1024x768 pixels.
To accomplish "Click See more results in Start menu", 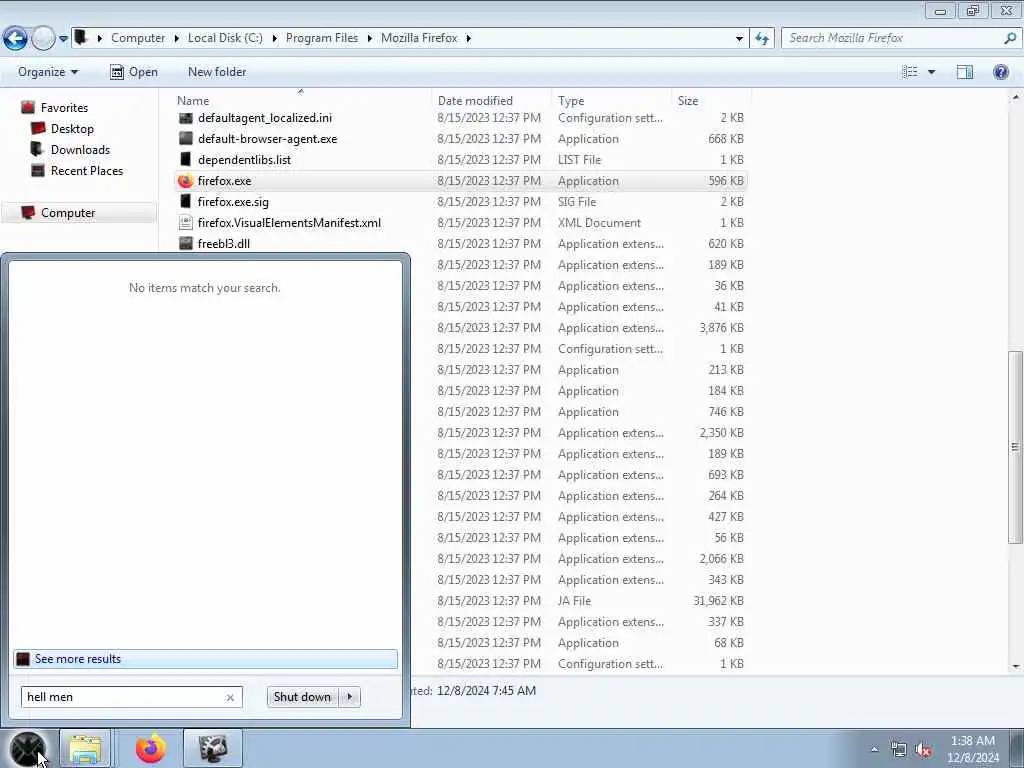I will 205,659.
